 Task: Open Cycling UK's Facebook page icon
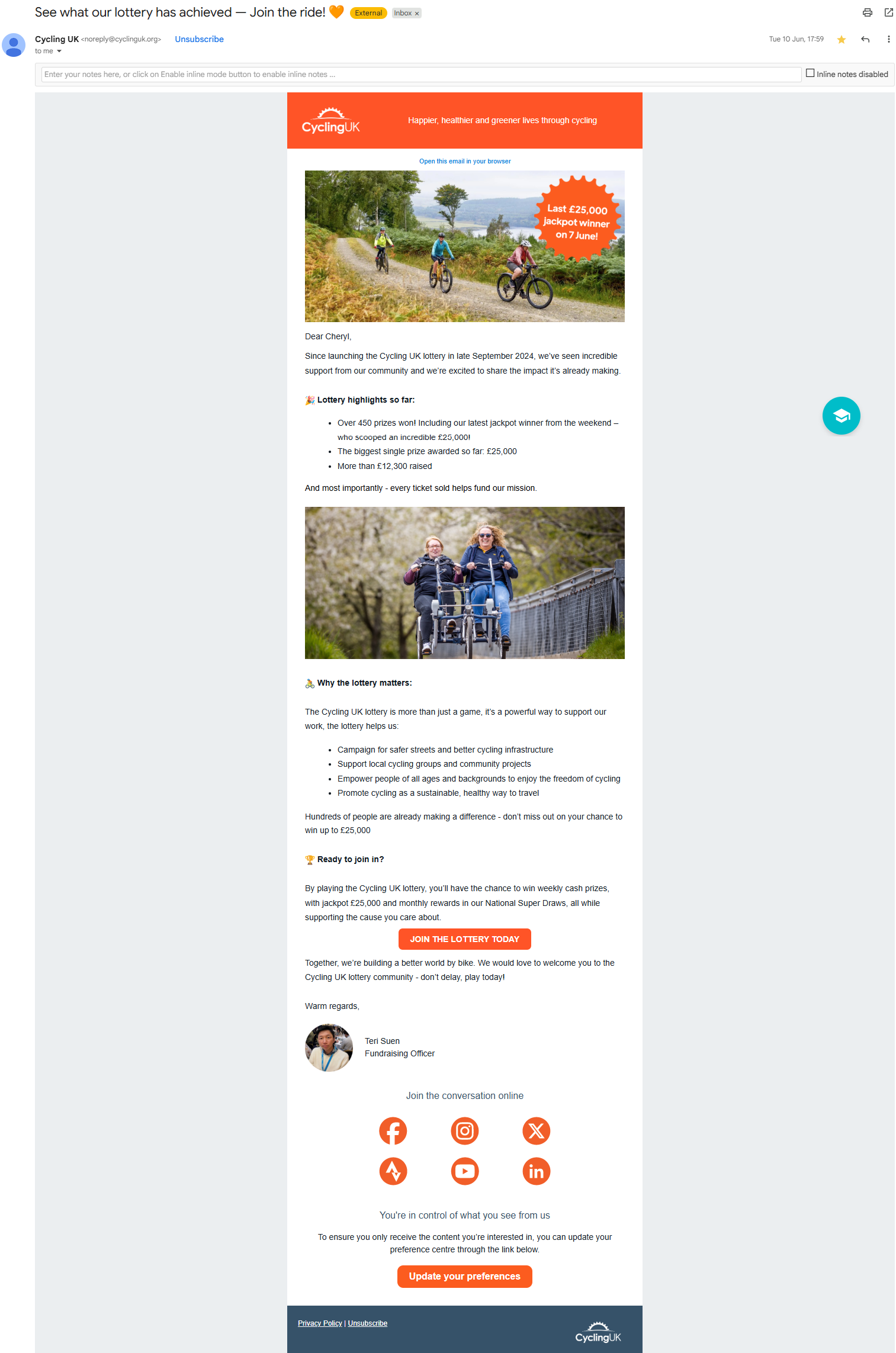point(393,1131)
